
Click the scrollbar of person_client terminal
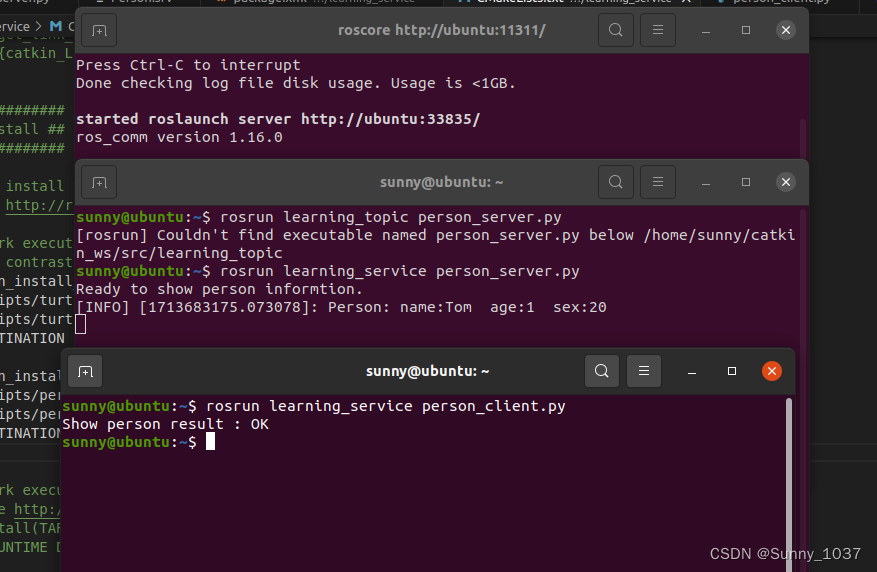pyautogui.click(x=789, y=484)
